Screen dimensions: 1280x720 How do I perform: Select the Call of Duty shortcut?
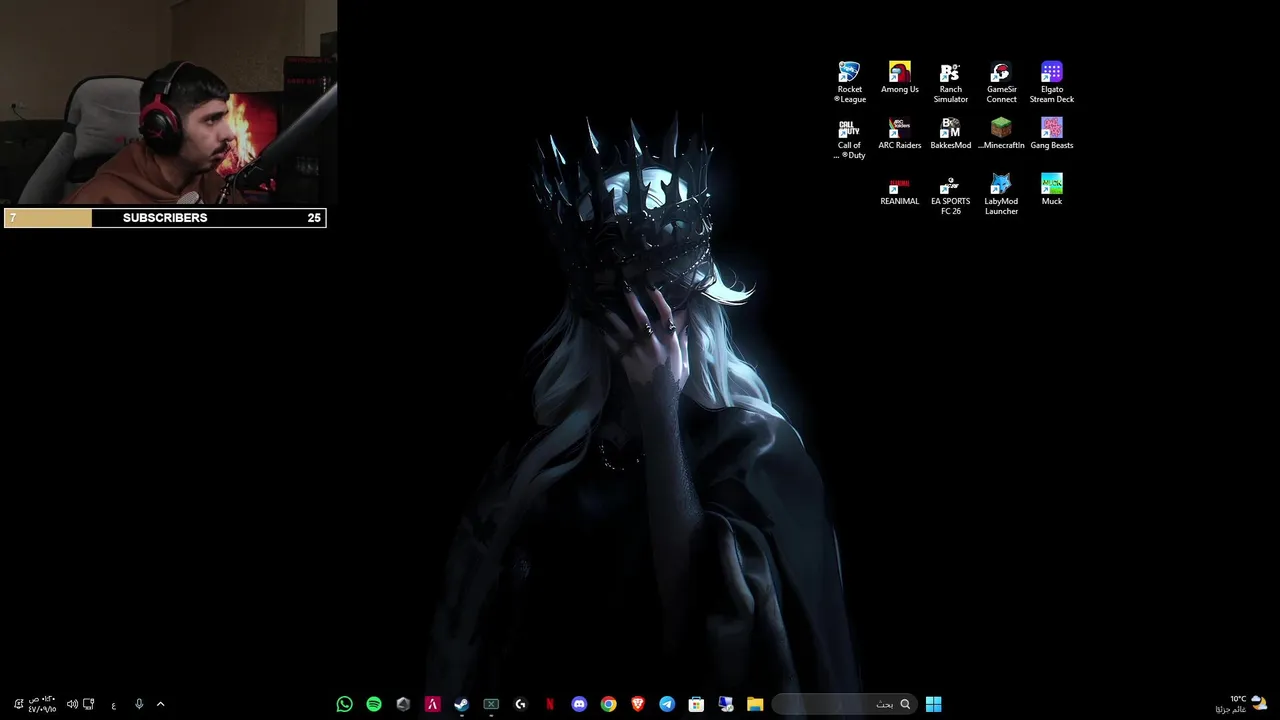[x=850, y=139]
